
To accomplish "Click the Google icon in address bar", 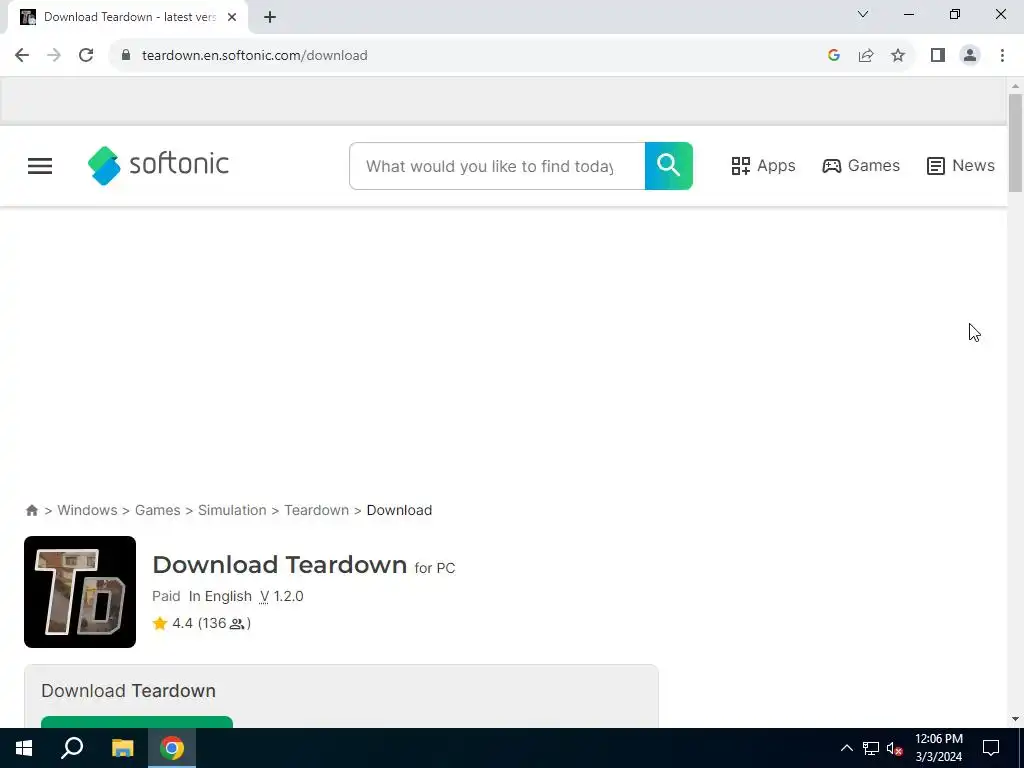I will coord(833,56).
